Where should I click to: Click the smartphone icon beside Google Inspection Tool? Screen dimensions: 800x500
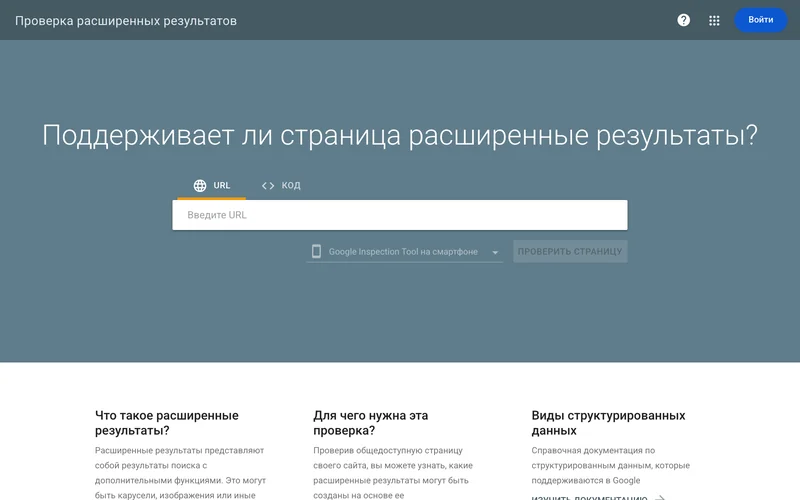316,251
